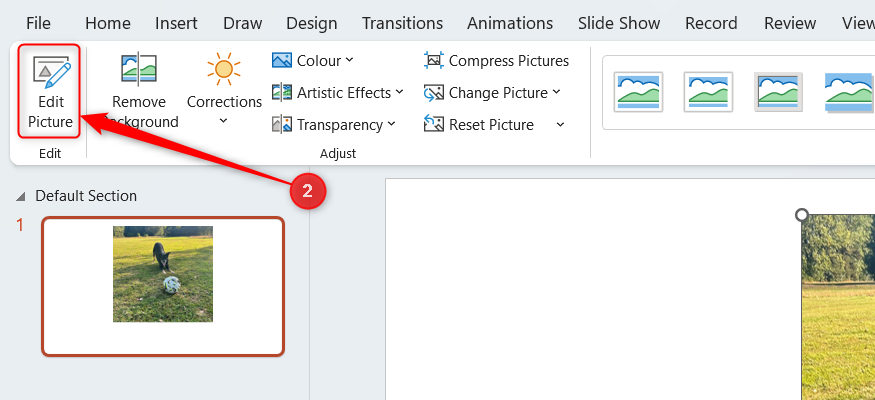Switch to the Animations tab

[x=510, y=23]
